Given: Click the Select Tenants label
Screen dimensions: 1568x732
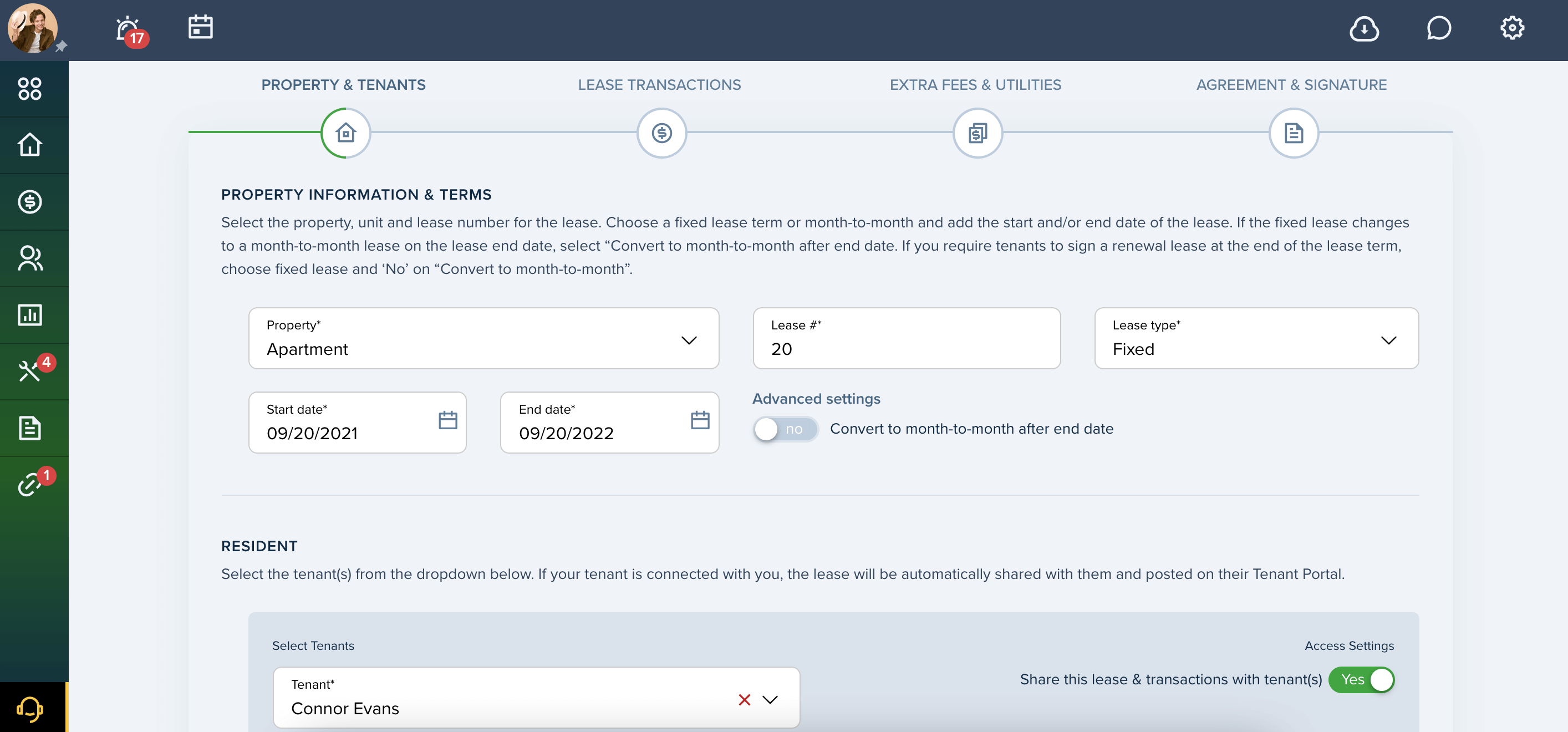Looking at the screenshot, I should (313, 645).
